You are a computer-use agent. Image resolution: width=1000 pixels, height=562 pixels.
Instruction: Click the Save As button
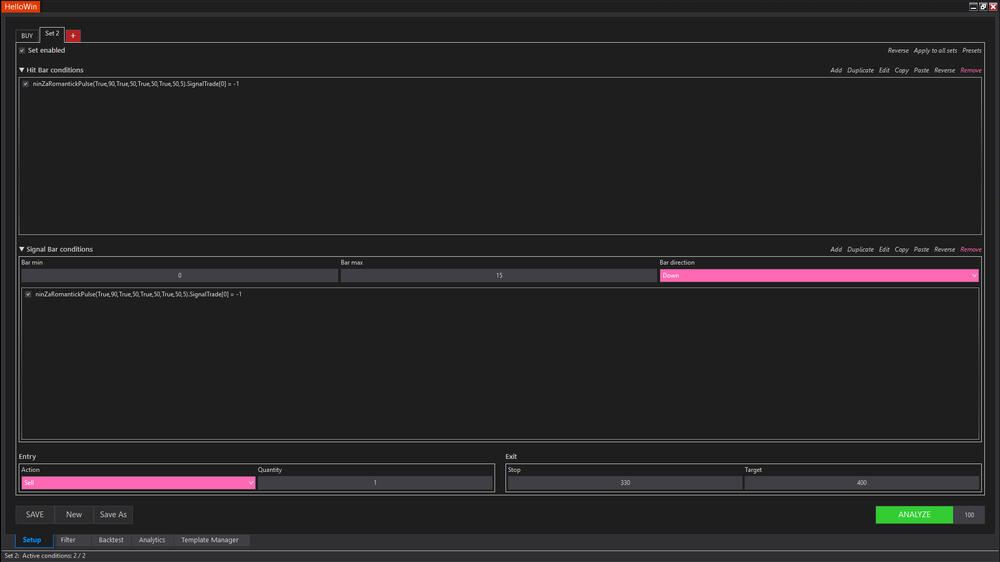tap(113, 515)
